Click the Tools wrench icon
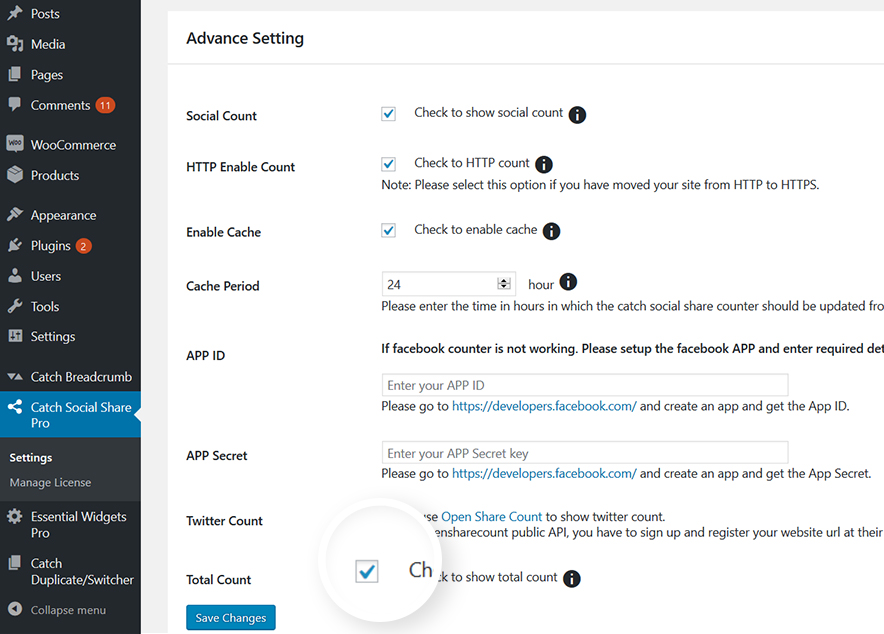 coord(15,306)
